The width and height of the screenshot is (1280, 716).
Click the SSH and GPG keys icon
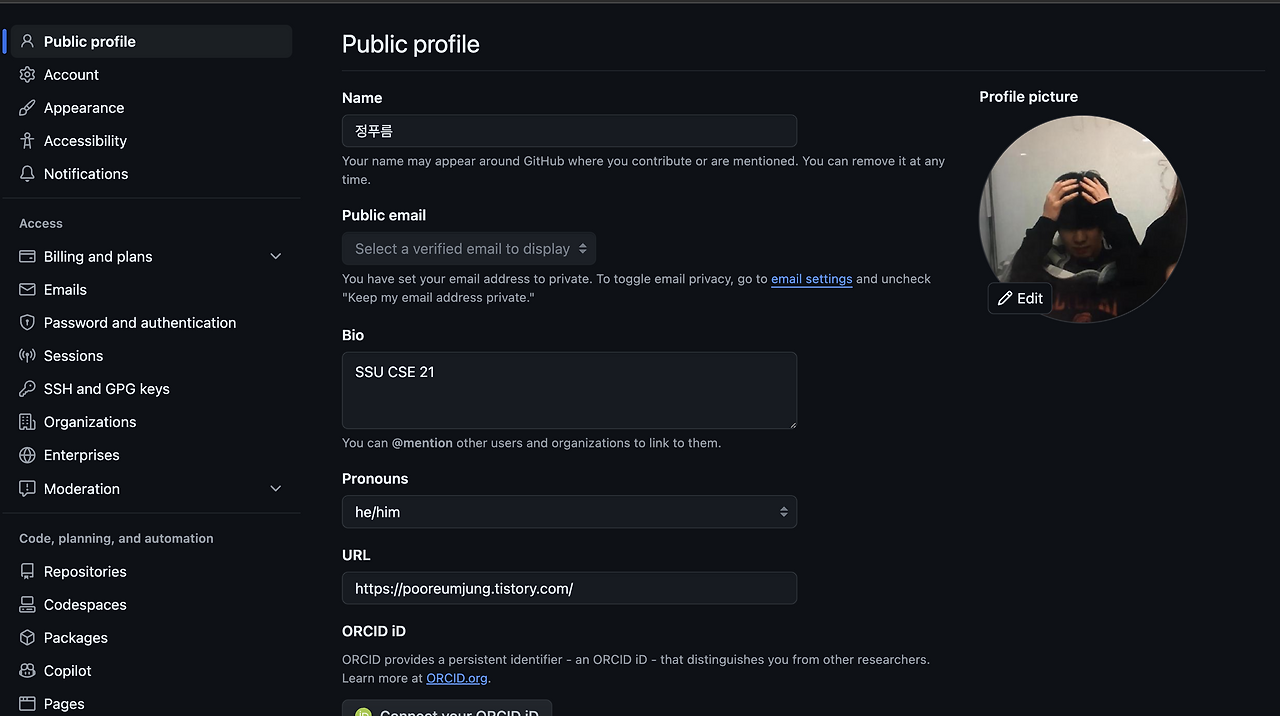click(27, 389)
